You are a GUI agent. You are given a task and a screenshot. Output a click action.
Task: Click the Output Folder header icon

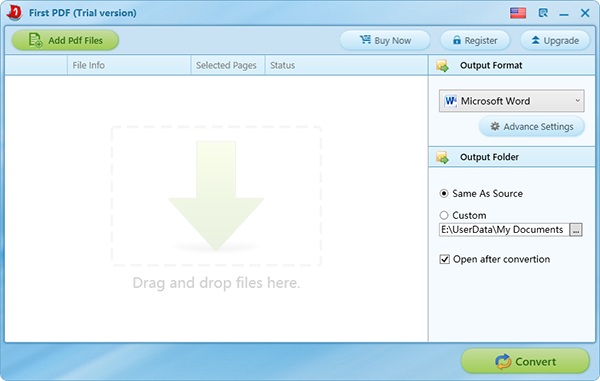pos(442,157)
